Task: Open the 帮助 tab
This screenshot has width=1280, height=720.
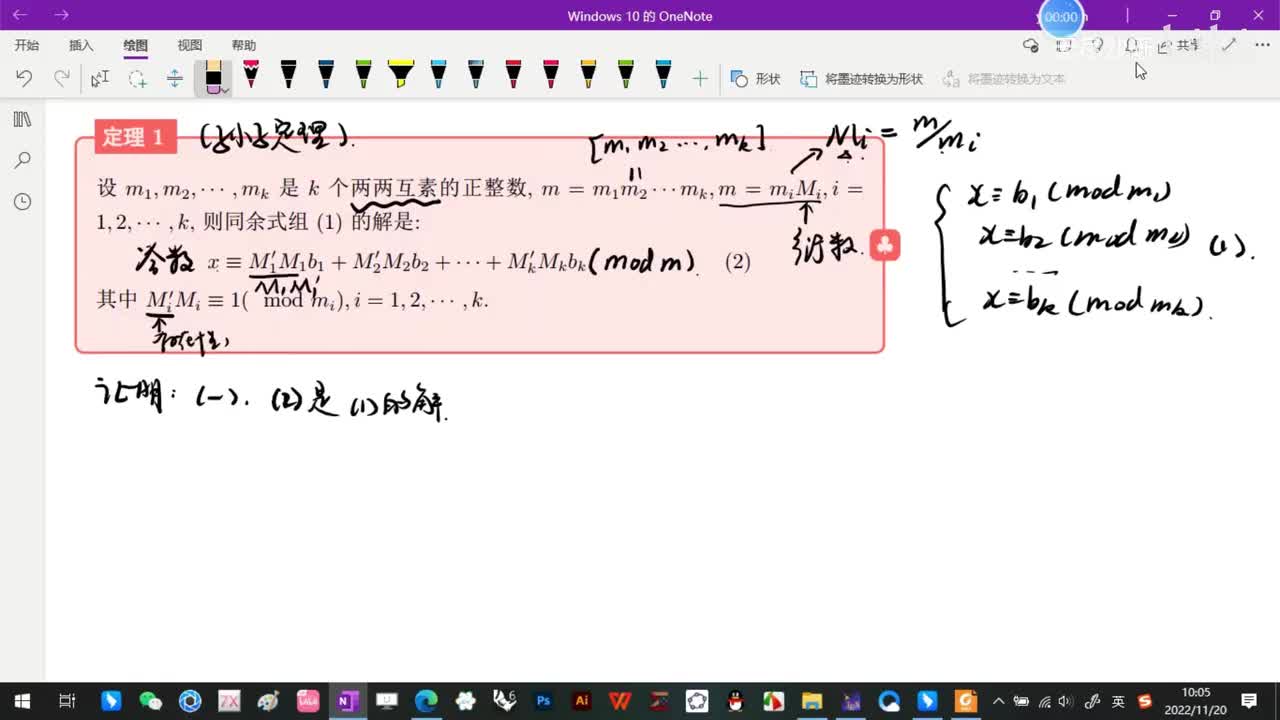Action: point(243,45)
